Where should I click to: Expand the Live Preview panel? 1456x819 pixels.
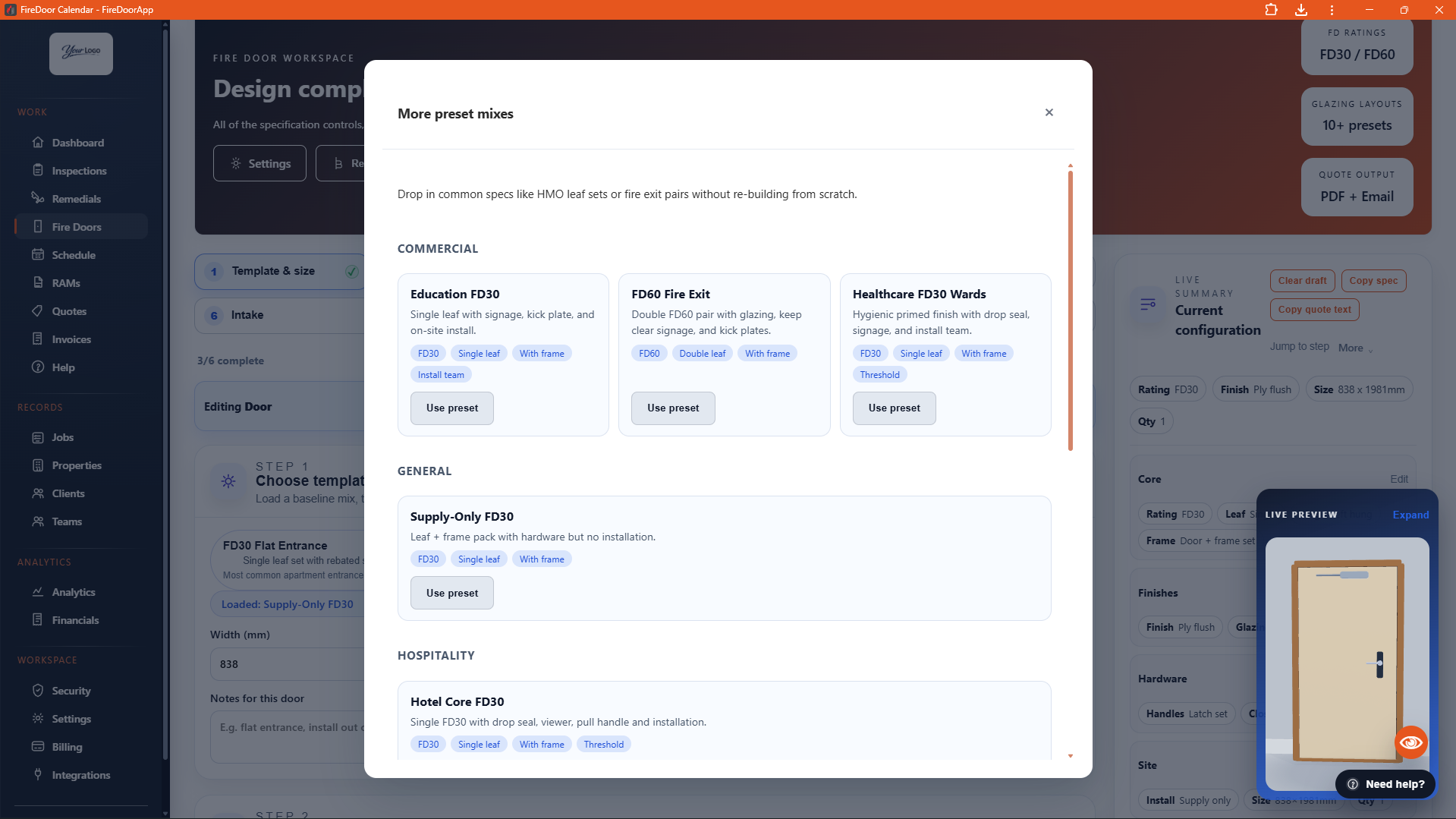(x=1410, y=515)
